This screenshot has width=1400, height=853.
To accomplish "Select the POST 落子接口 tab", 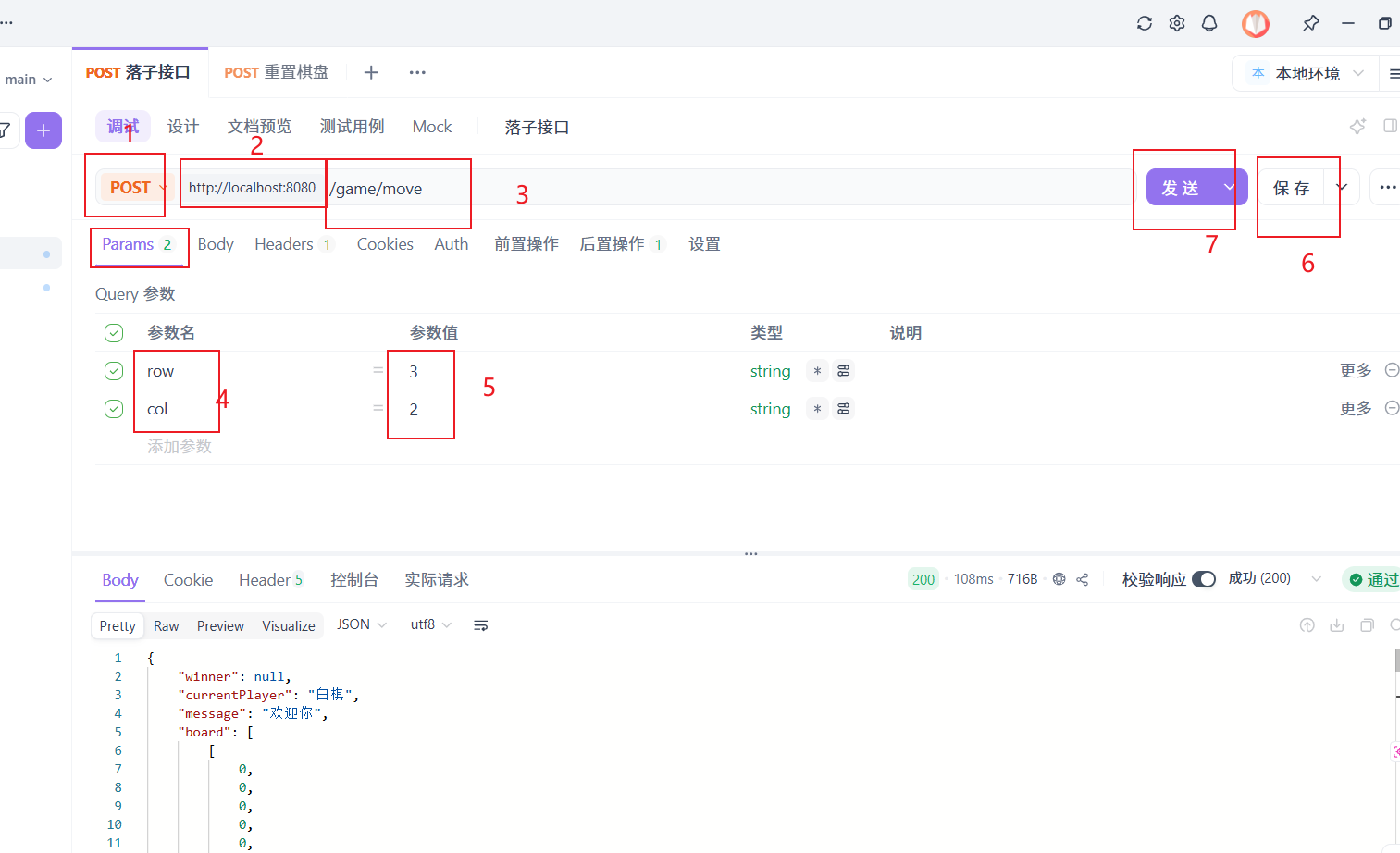I will (138, 72).
